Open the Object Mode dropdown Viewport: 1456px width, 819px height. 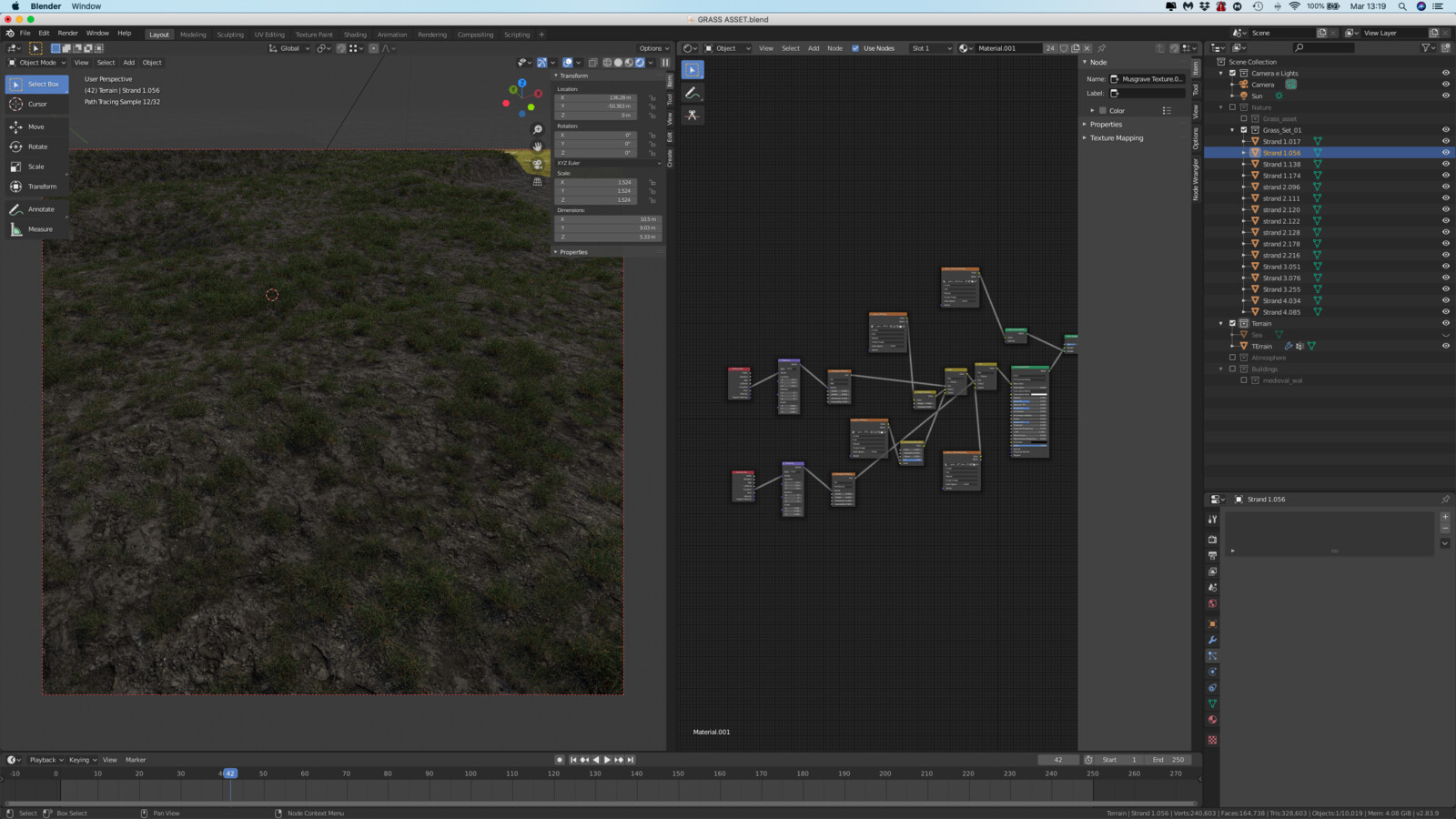pyautogui.click(x=36, y=63)
